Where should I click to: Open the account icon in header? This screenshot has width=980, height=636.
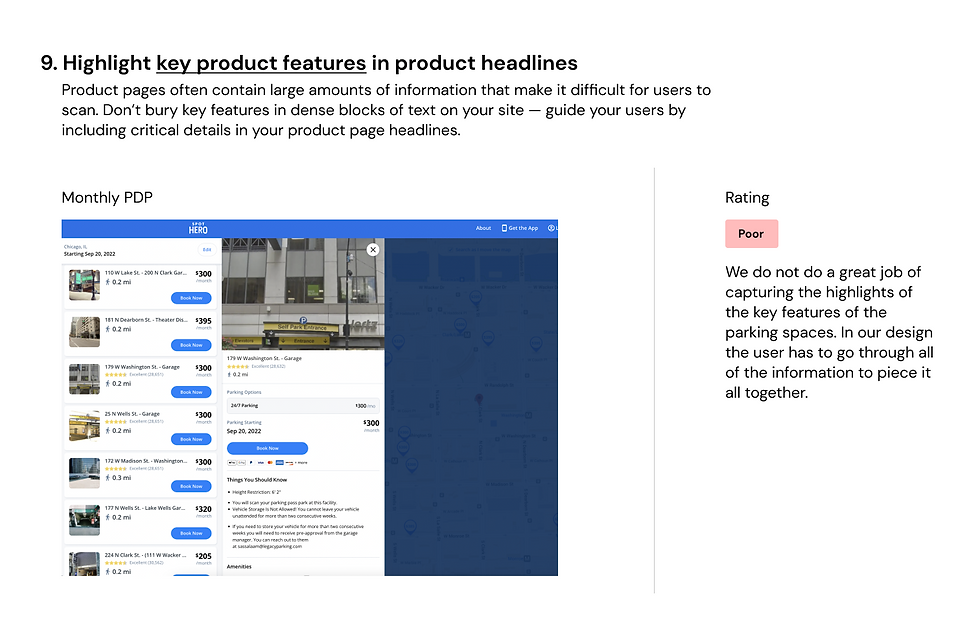tap(551, 228)
